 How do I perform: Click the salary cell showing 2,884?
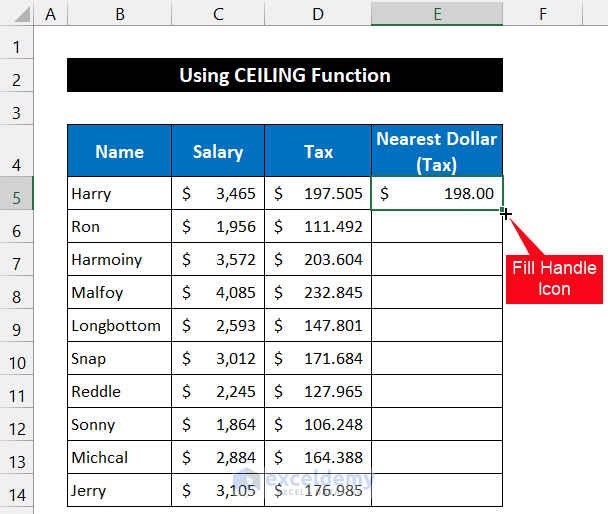pyautogui.click(x=218, y=457)
